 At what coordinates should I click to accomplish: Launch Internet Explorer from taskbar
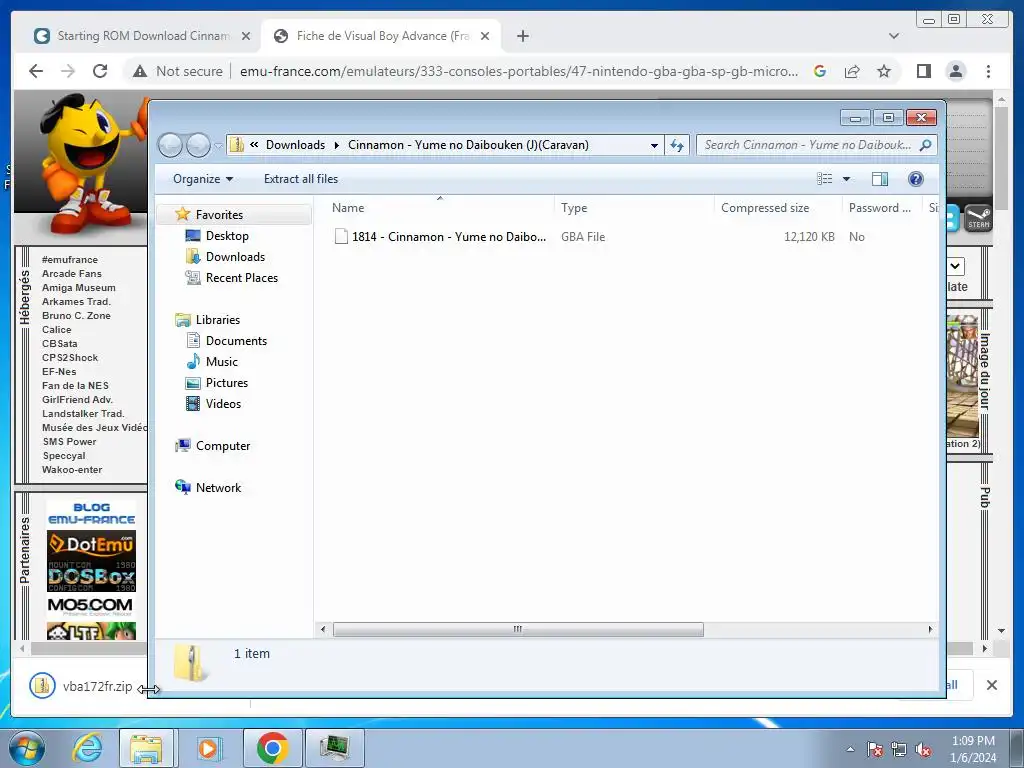87,748
